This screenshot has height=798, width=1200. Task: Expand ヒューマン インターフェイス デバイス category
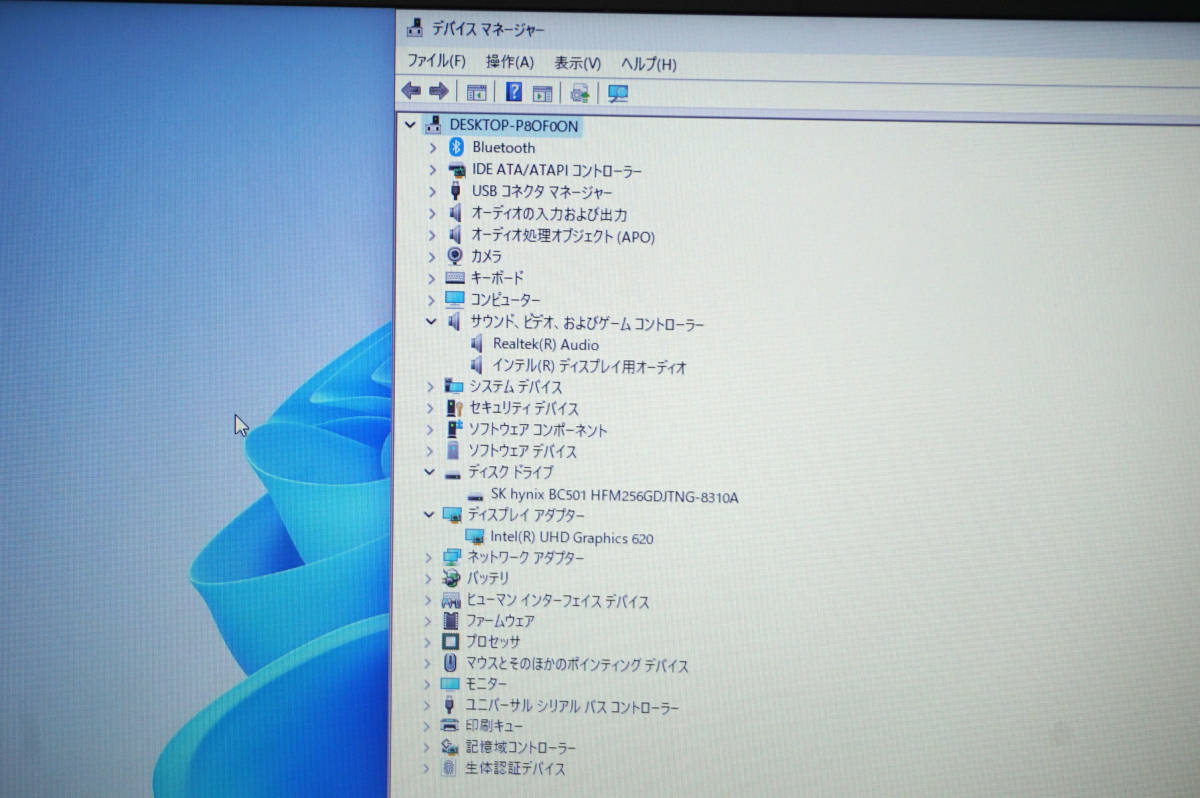click(429, 601)
